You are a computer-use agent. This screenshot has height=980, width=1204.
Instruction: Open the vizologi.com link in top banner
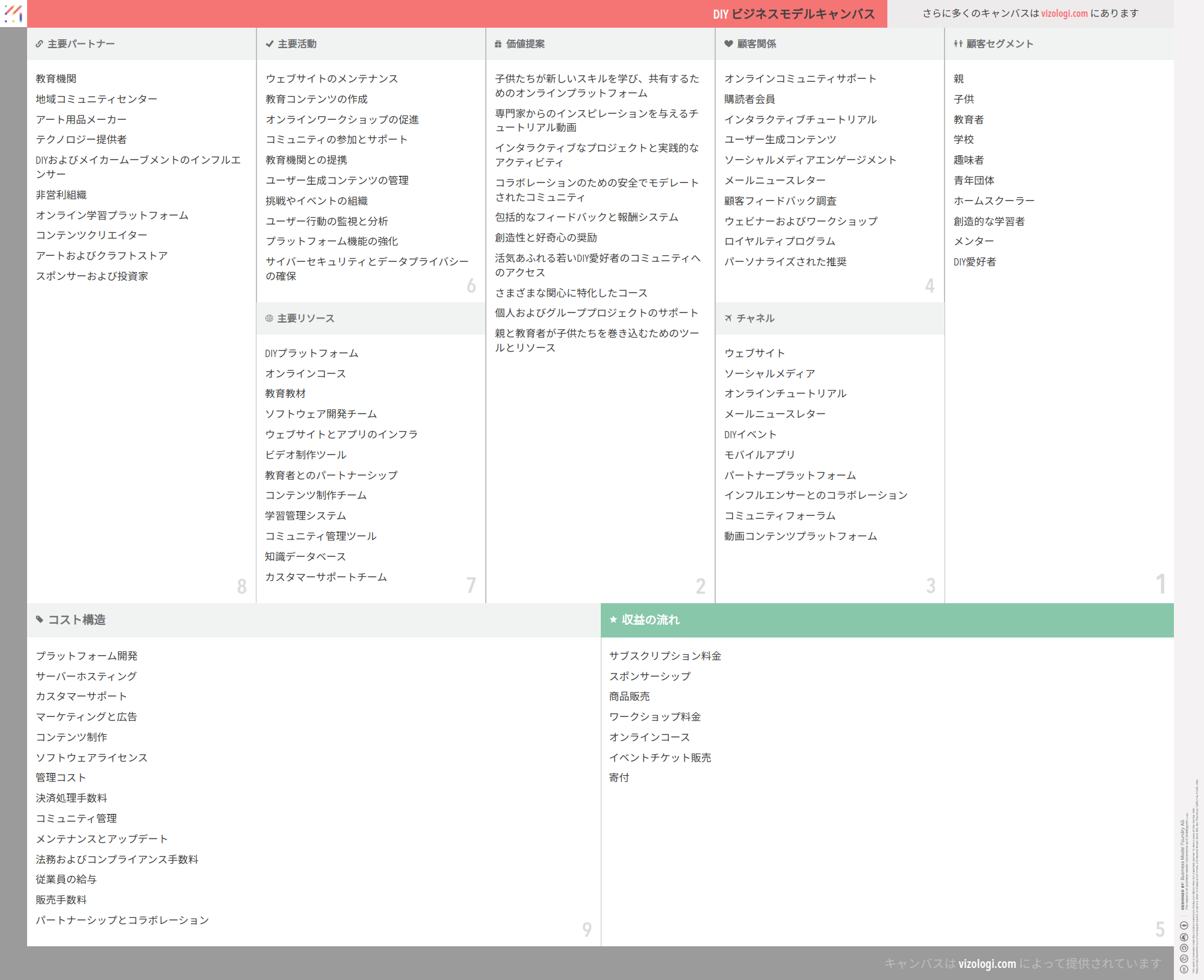click(x=1064, y=13)
